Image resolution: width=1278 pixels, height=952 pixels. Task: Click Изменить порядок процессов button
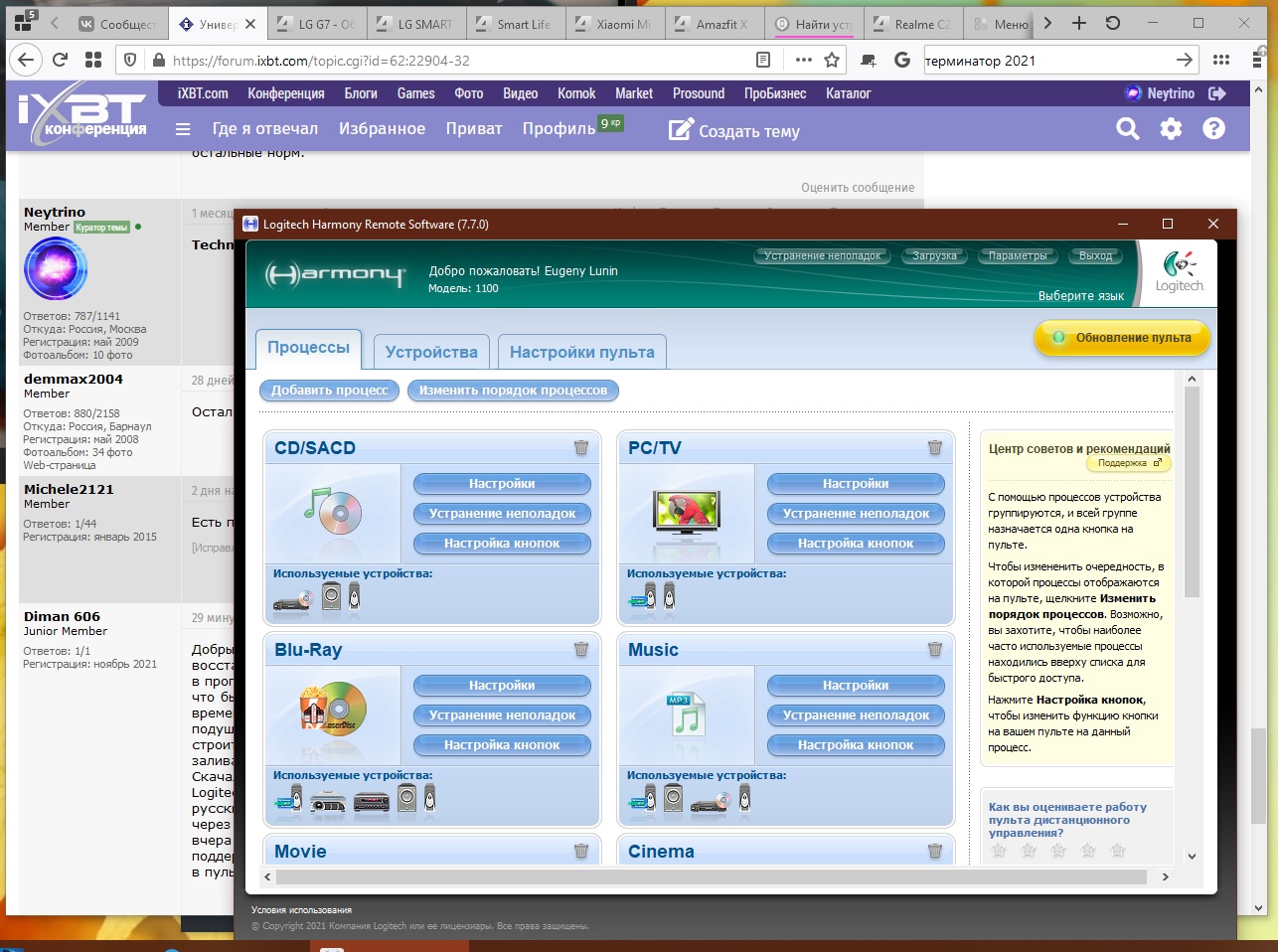click(x=513, y=391)
